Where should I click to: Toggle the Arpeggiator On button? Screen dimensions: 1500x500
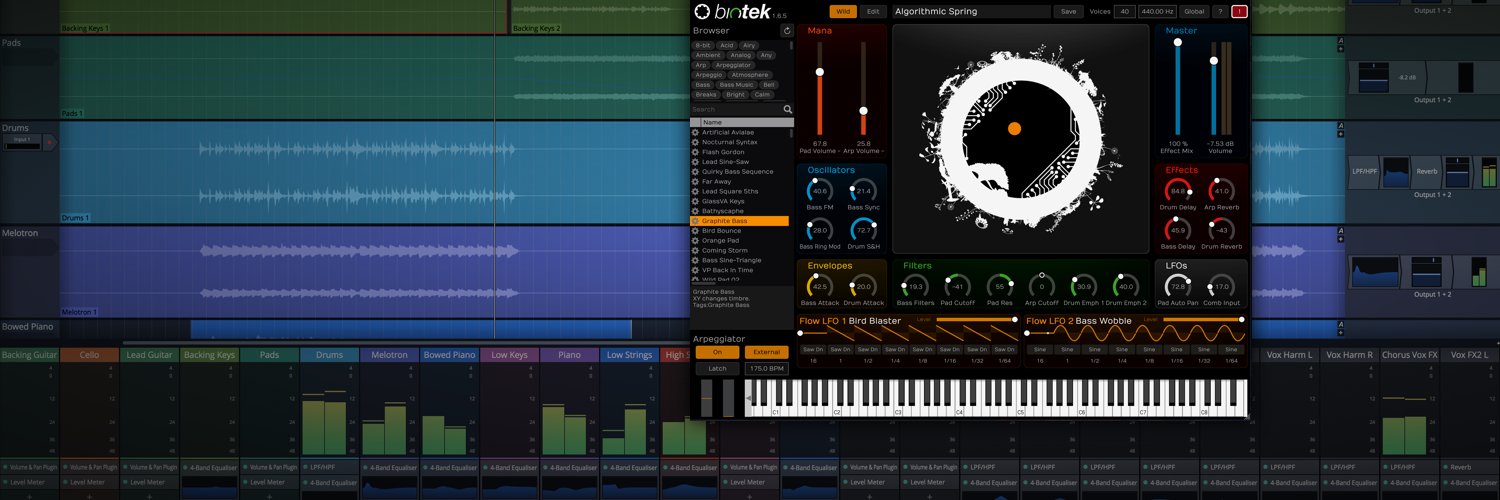[x=717, y=352]
